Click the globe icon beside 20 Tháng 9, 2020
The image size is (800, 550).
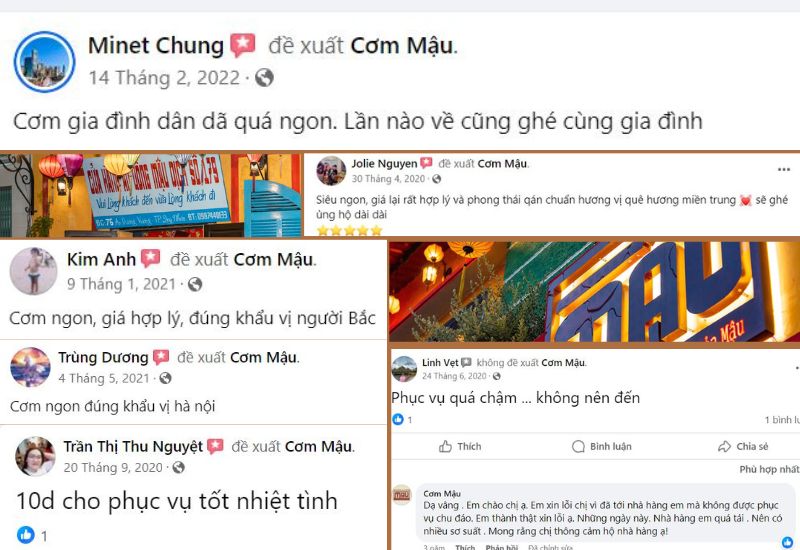pyautogui.click(x=178, y=467)
